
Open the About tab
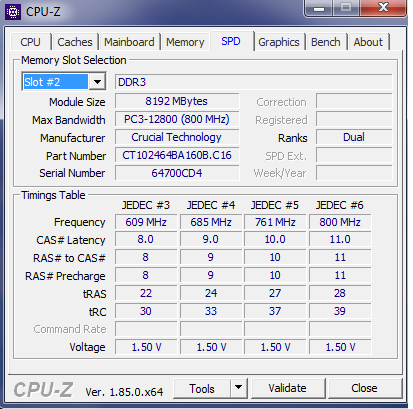point(368,42)
